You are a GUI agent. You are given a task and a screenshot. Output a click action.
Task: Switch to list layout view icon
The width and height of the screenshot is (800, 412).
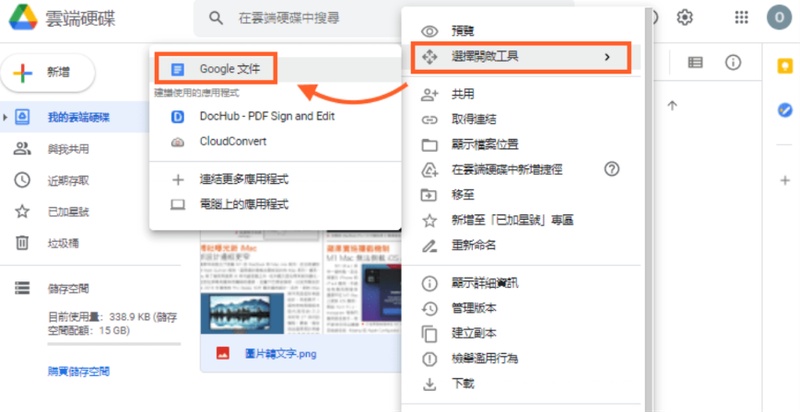(695, 62)
